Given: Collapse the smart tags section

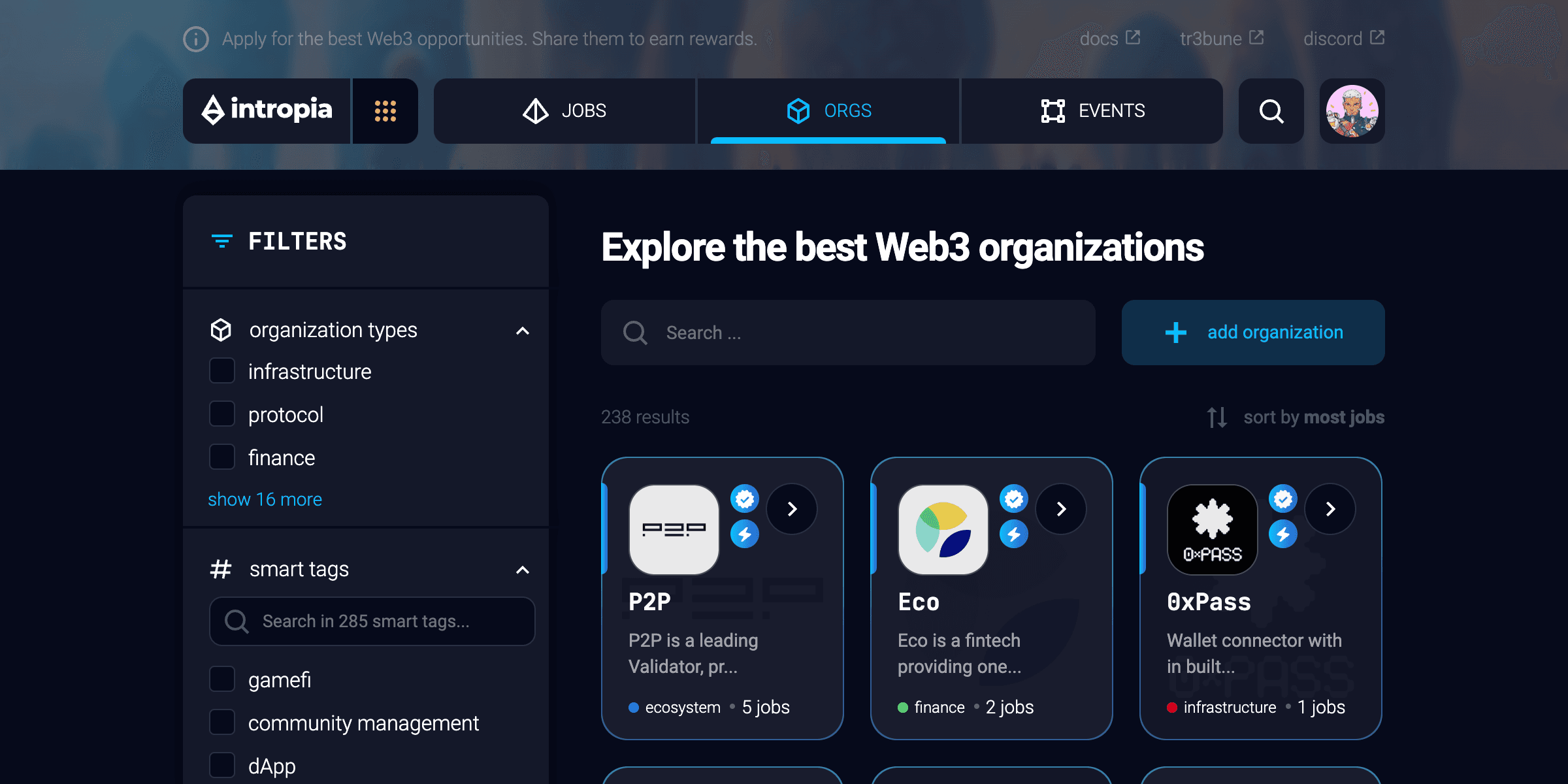Looking at the screenshot, I should pos(522,570).
